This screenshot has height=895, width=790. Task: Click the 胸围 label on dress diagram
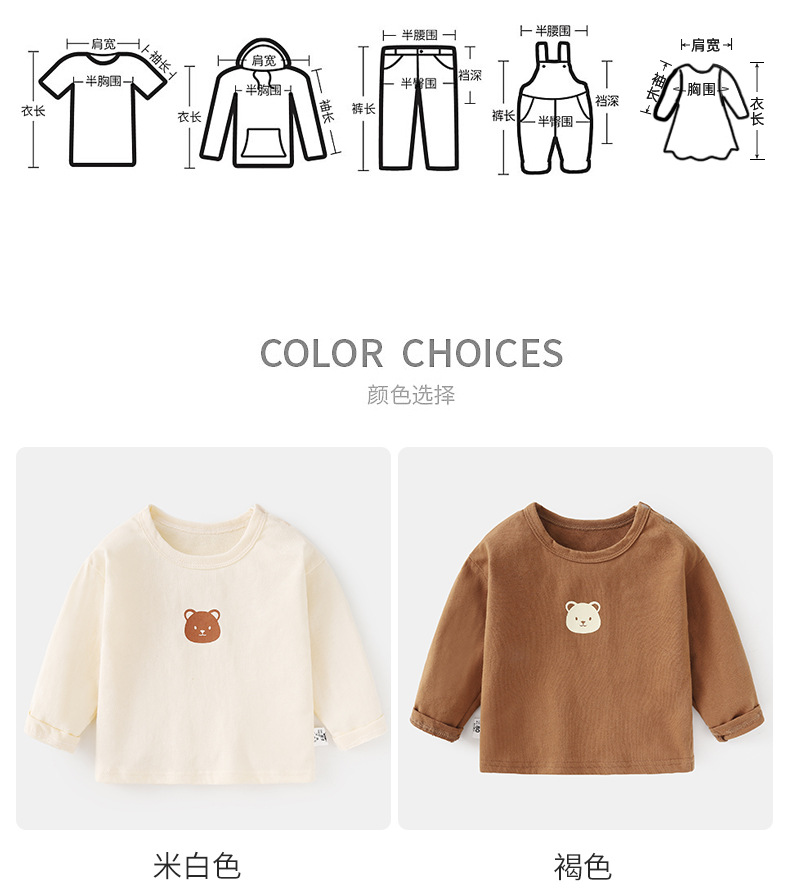[x=701, y=89]
